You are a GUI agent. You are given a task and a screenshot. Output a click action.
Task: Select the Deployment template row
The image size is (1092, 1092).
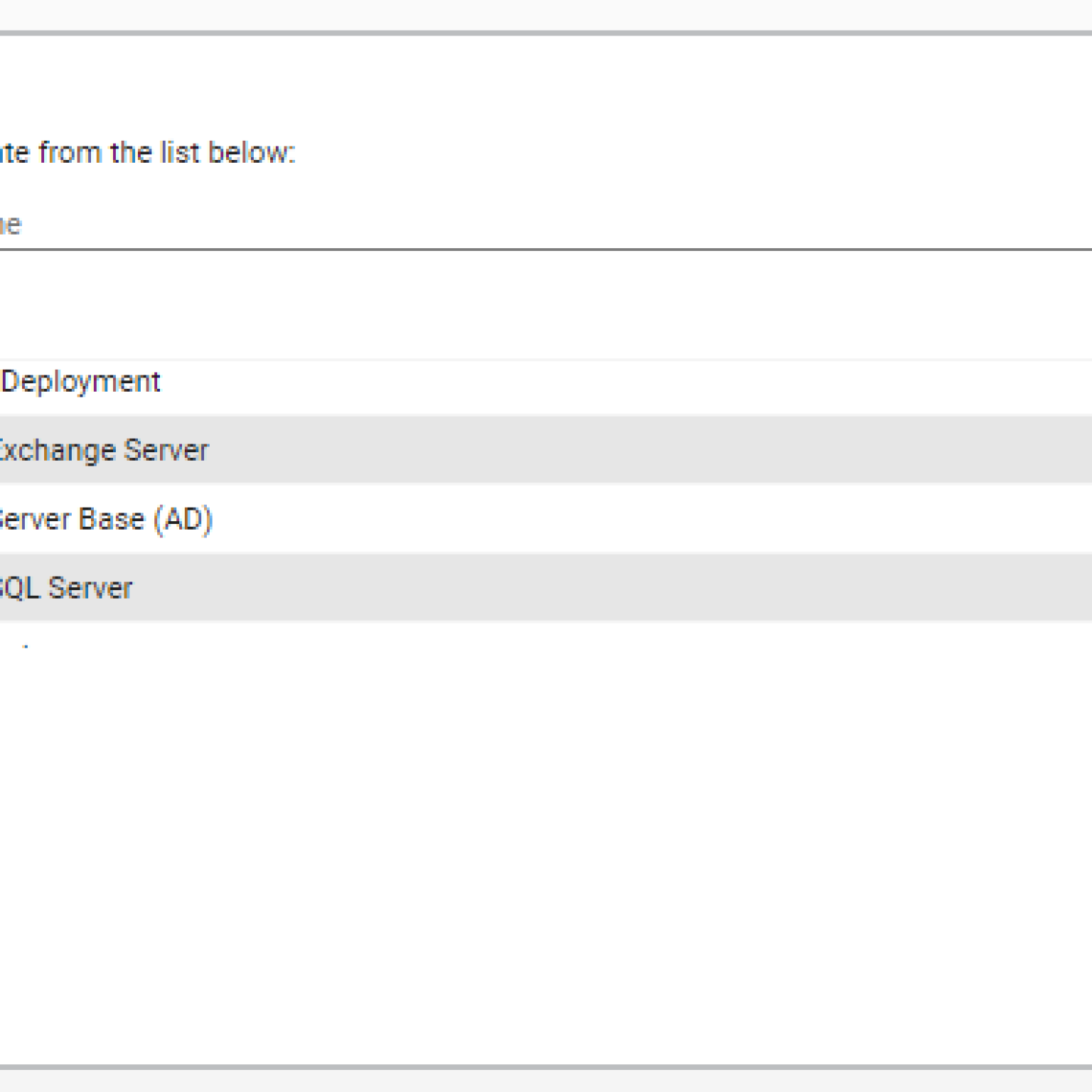[546, 382]
